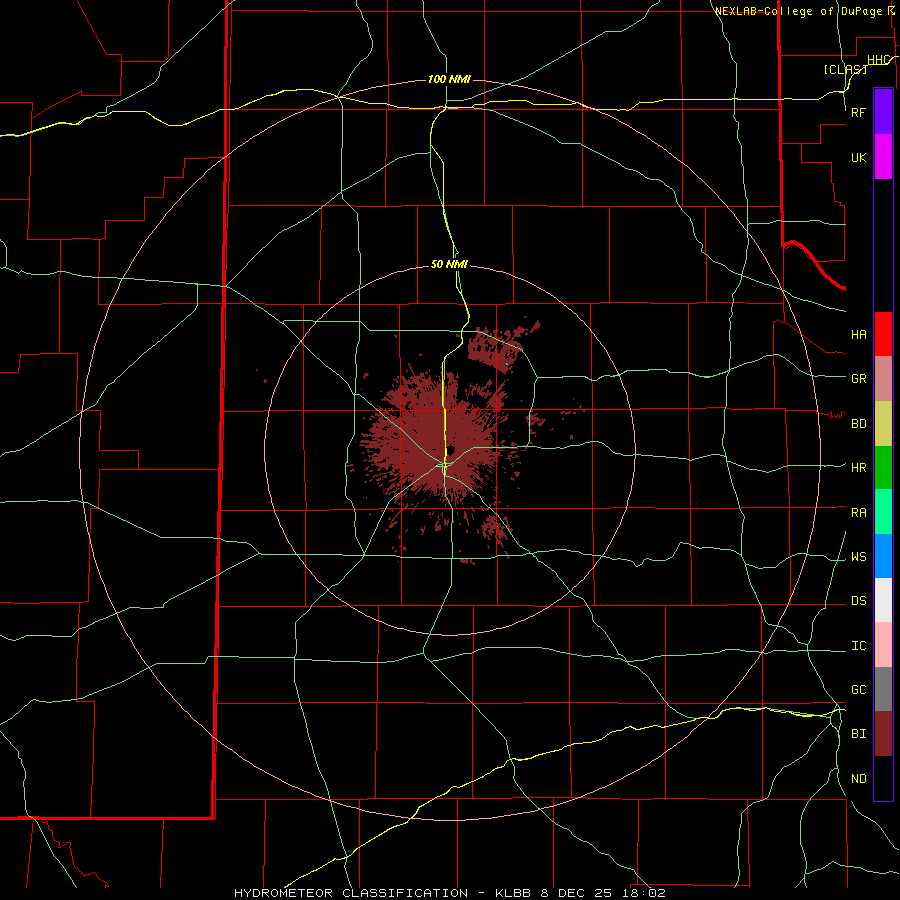The width and height of the screenshot is (900, 900).
Task: Click the HR green color swatch
Action: [x=883, y=468]
